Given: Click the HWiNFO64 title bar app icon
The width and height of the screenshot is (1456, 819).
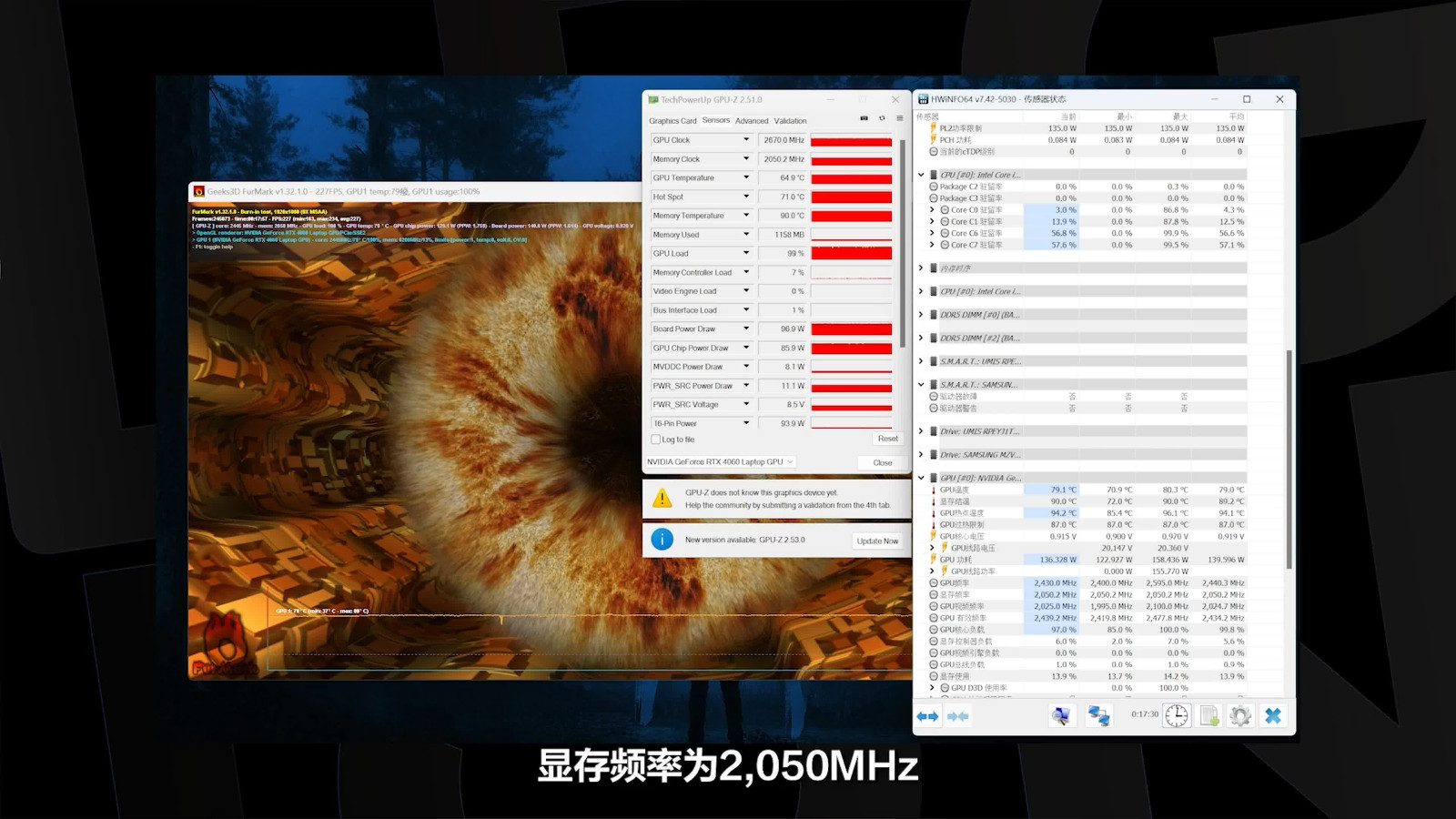Looking at the screenshot, I should [924, 99].
